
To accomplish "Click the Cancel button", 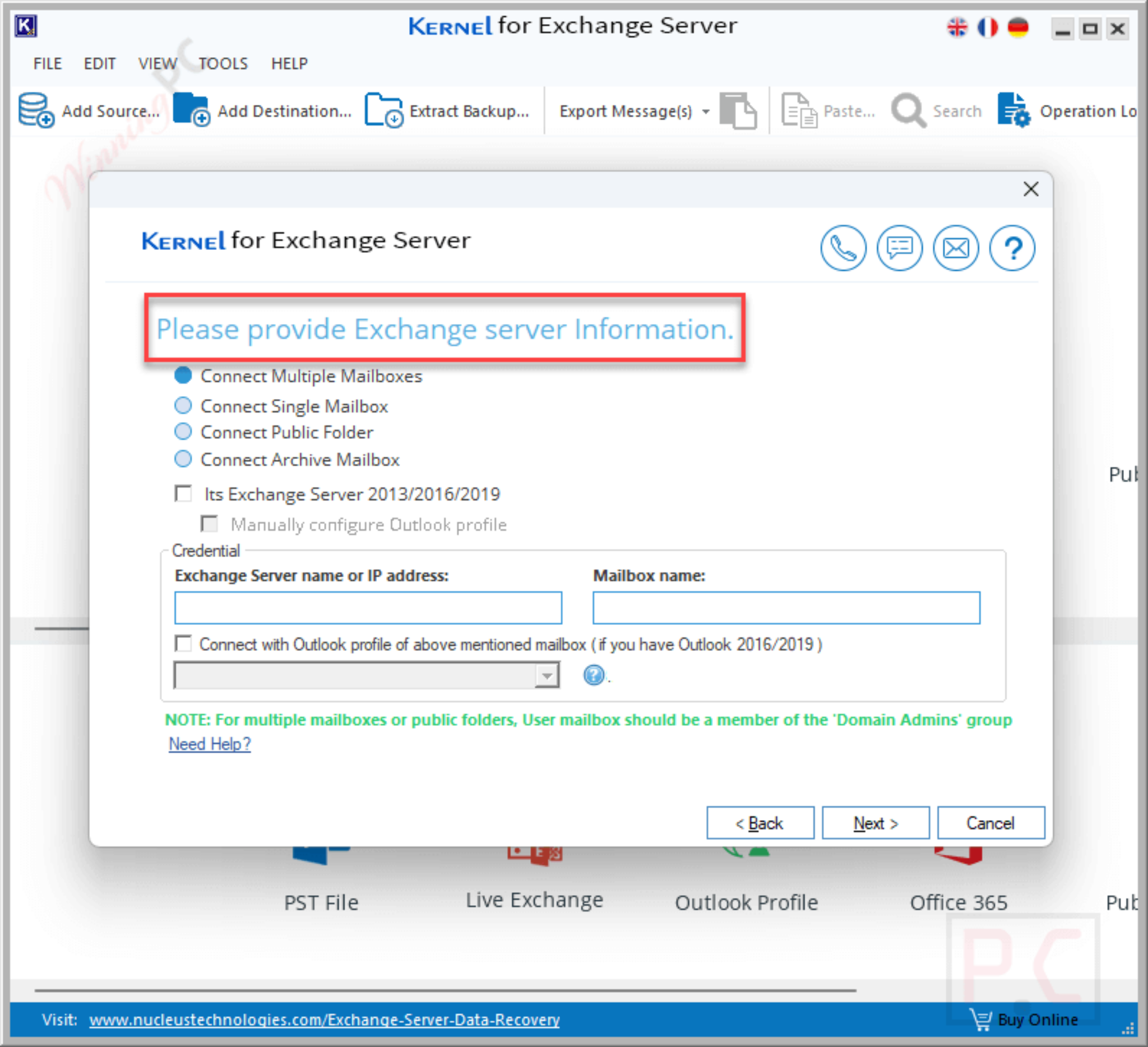I will (x=991, y=823).
